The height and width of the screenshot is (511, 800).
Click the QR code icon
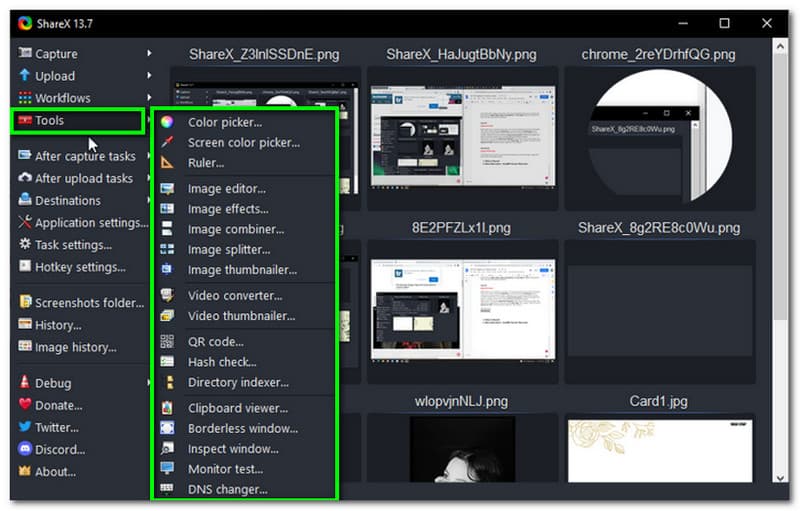click(167, 341)
